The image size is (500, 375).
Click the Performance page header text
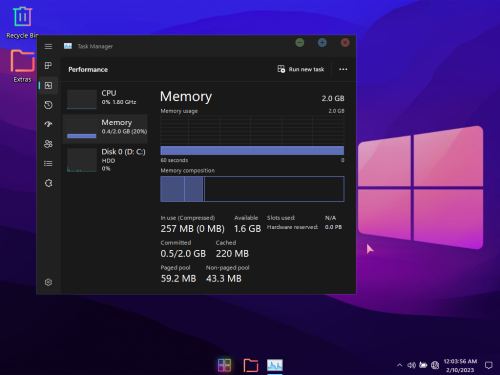88,69
